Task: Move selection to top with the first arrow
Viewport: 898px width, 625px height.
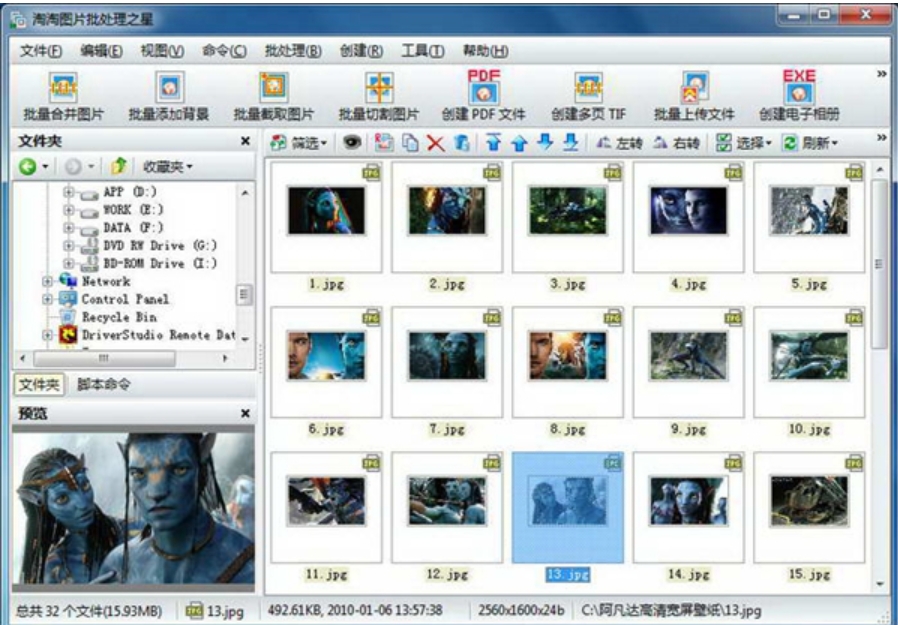Action: point(493,143)
